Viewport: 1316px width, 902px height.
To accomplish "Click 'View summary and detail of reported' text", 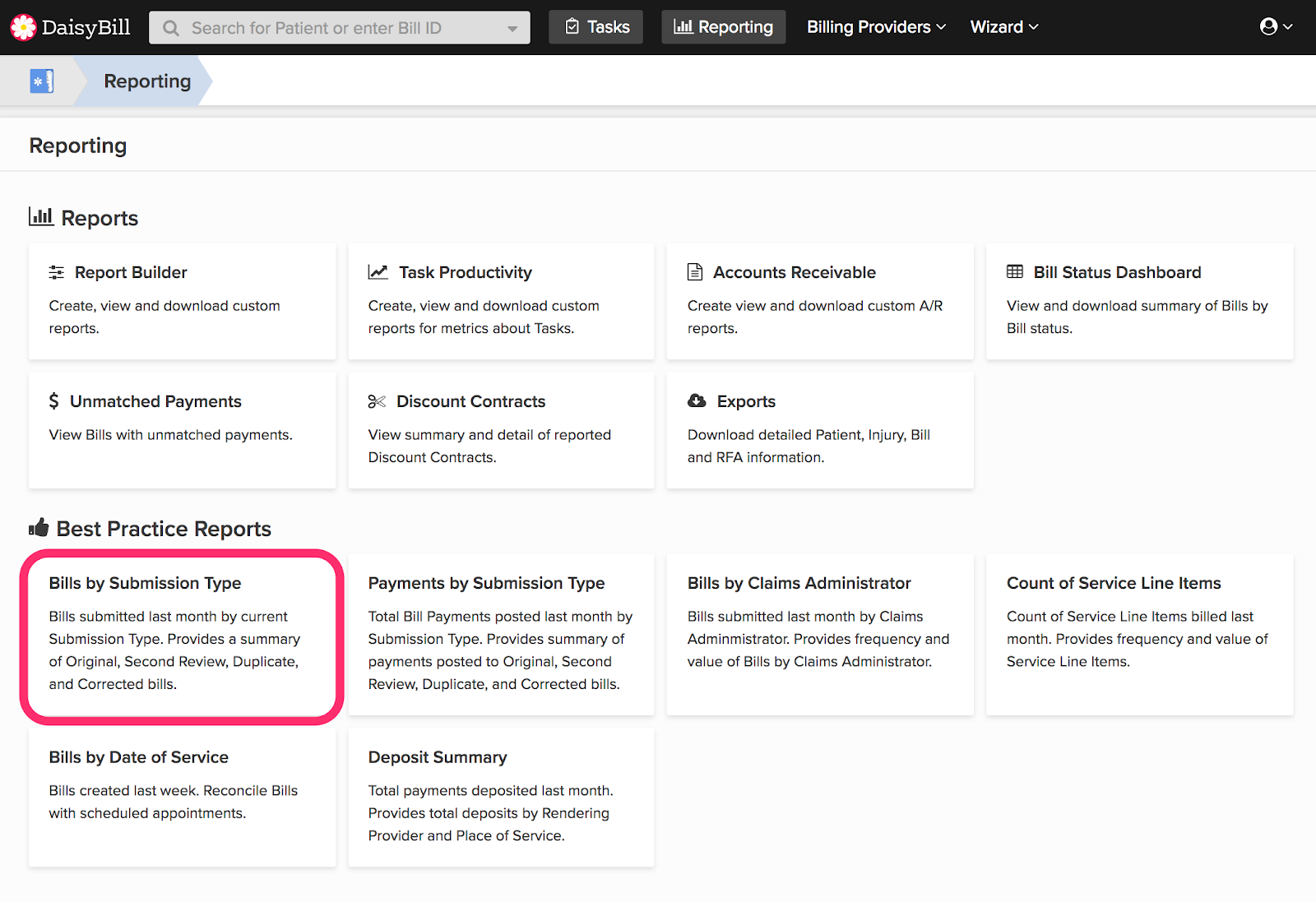I will (489, 435).
